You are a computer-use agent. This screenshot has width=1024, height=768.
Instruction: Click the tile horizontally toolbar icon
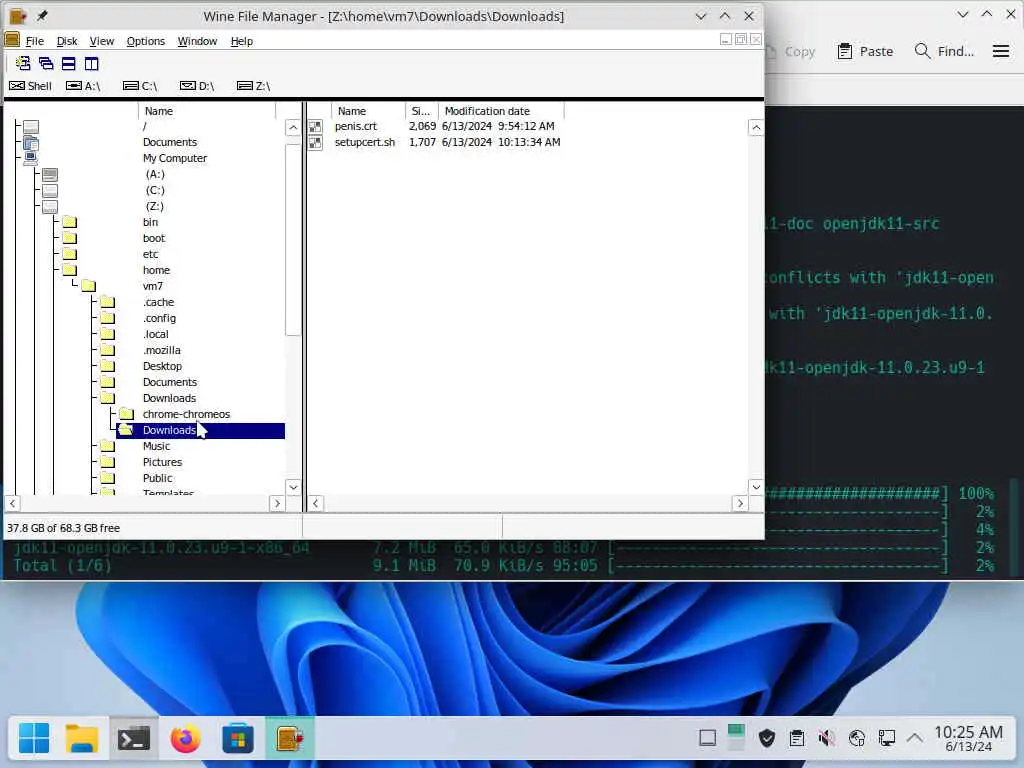pos(69,63)
